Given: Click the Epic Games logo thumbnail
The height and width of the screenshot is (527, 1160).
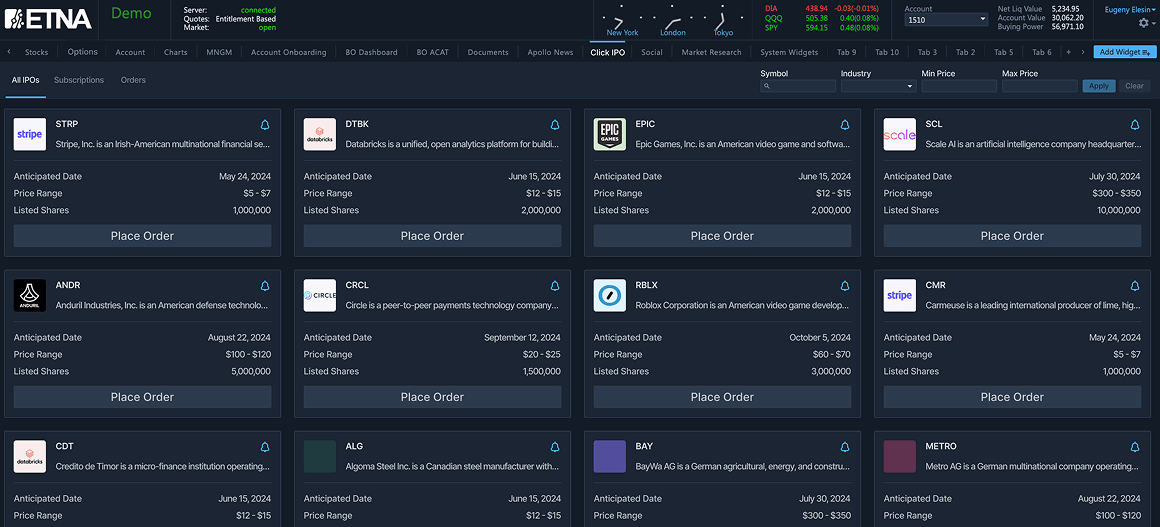Looking at the screenshot, I should 610,134.
